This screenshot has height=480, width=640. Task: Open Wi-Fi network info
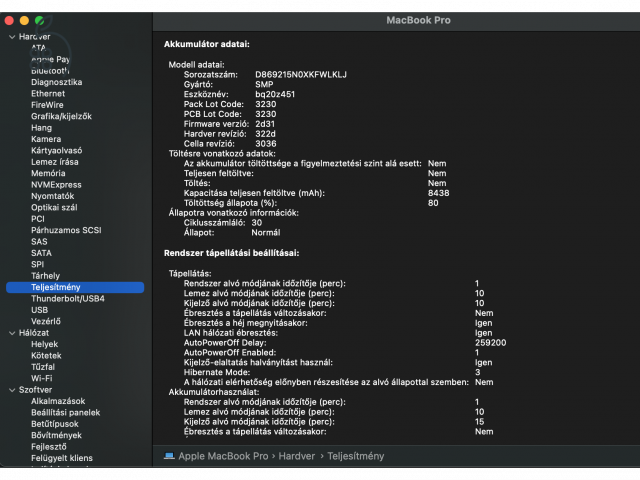tap(42, 379)
